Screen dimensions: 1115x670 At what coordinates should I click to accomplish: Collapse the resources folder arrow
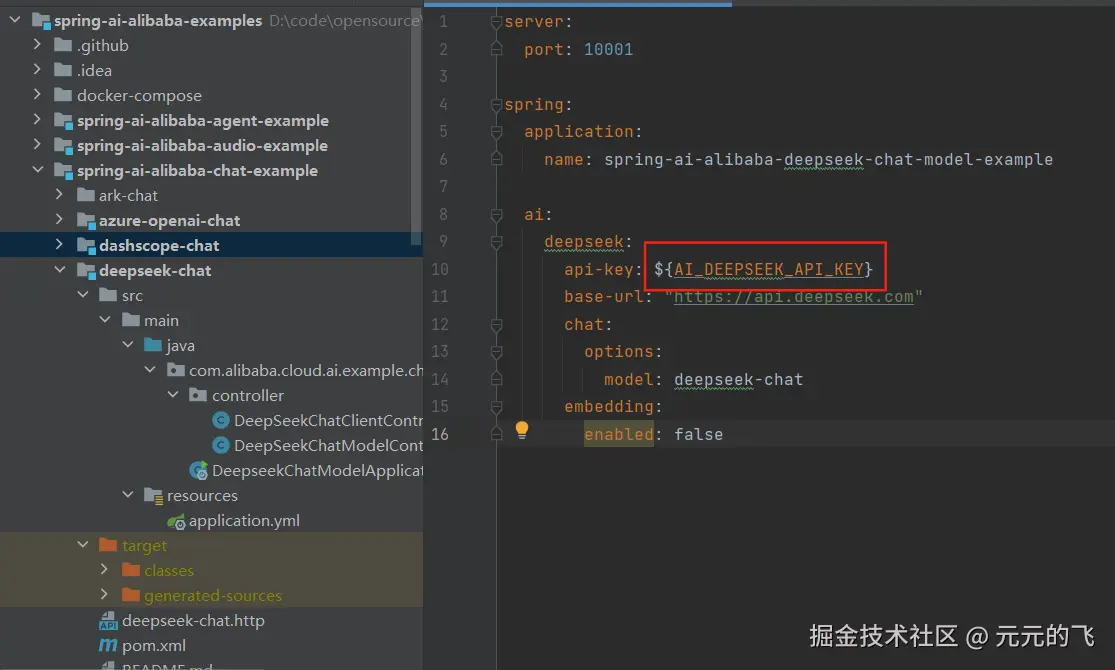[127, 495]
